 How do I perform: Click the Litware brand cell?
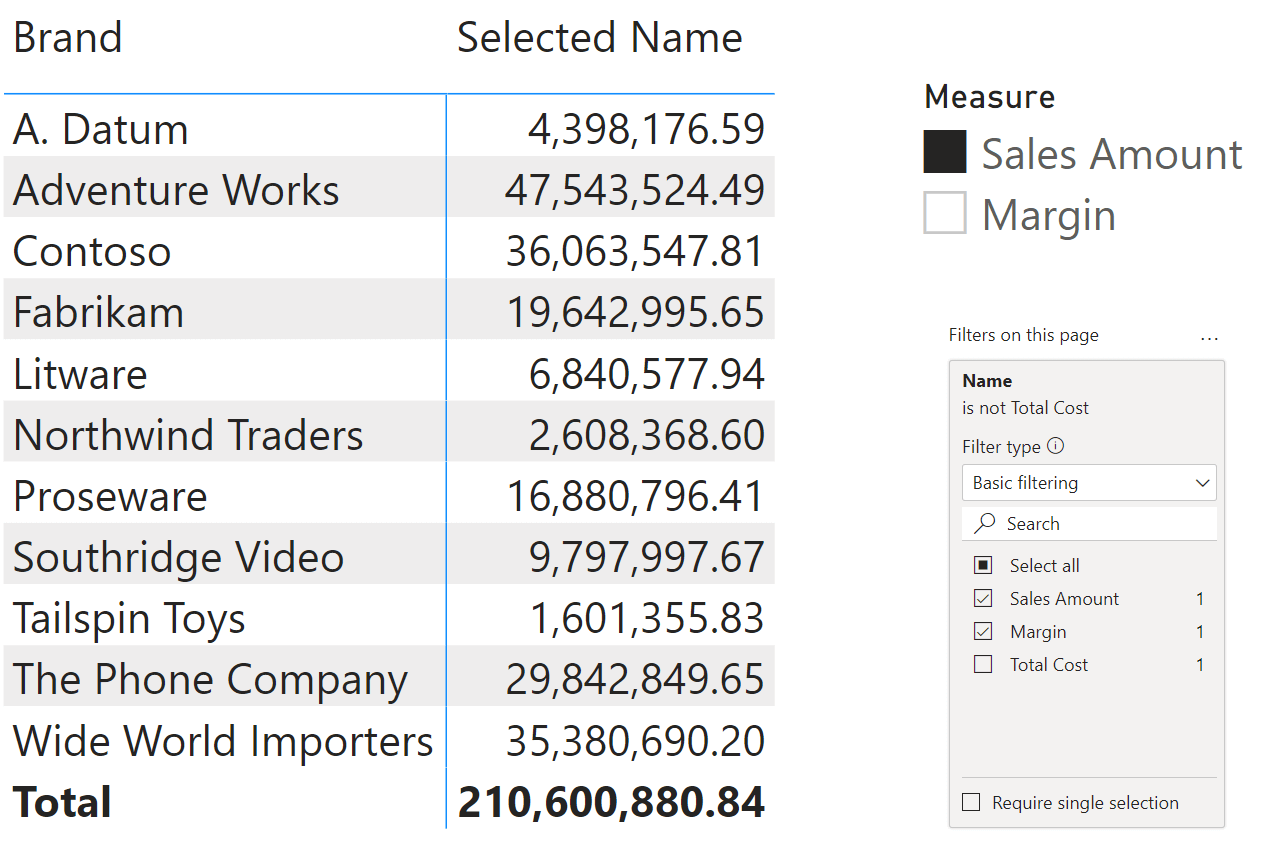[x=80, y=374]
